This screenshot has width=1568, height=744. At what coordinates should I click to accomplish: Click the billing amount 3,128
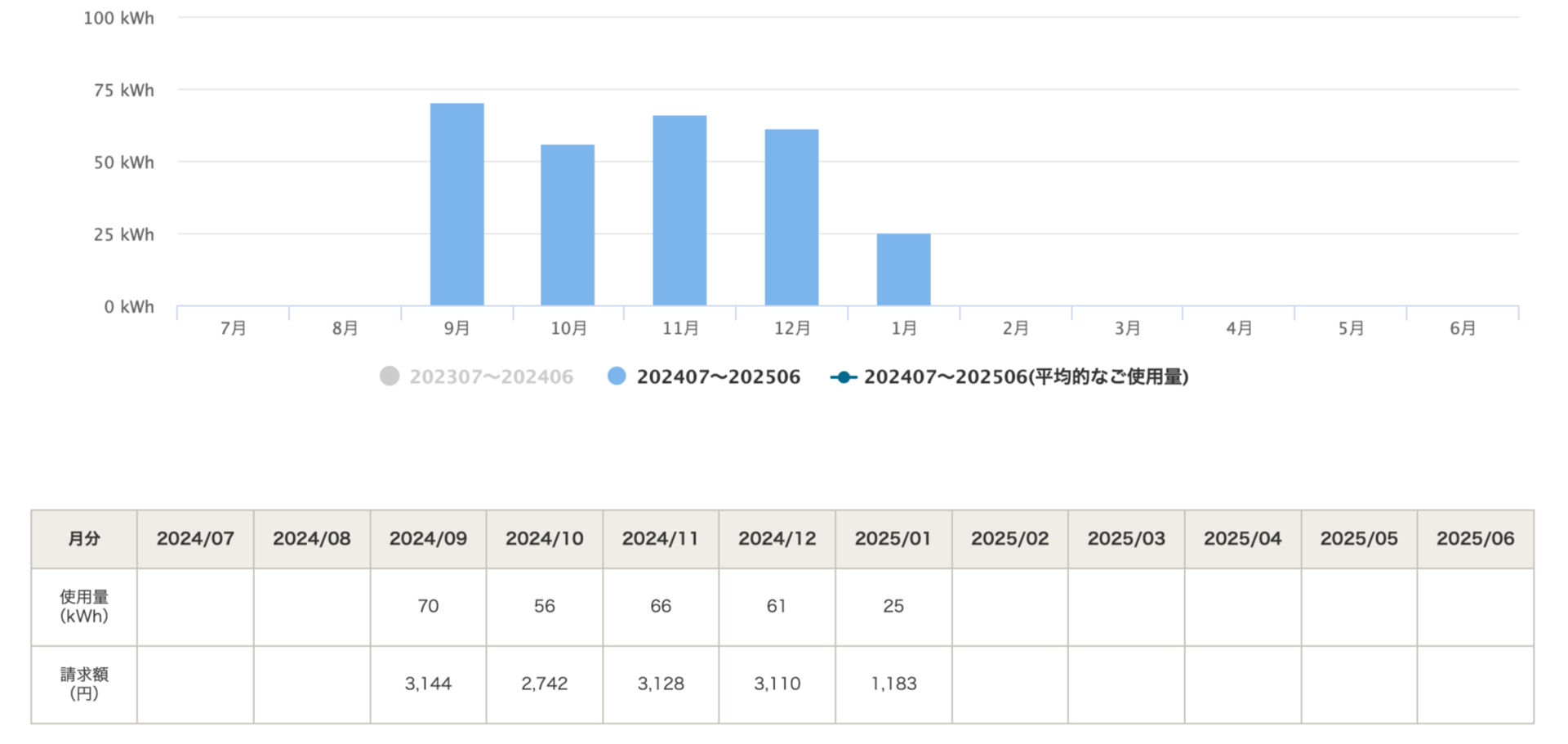point(661,684)
